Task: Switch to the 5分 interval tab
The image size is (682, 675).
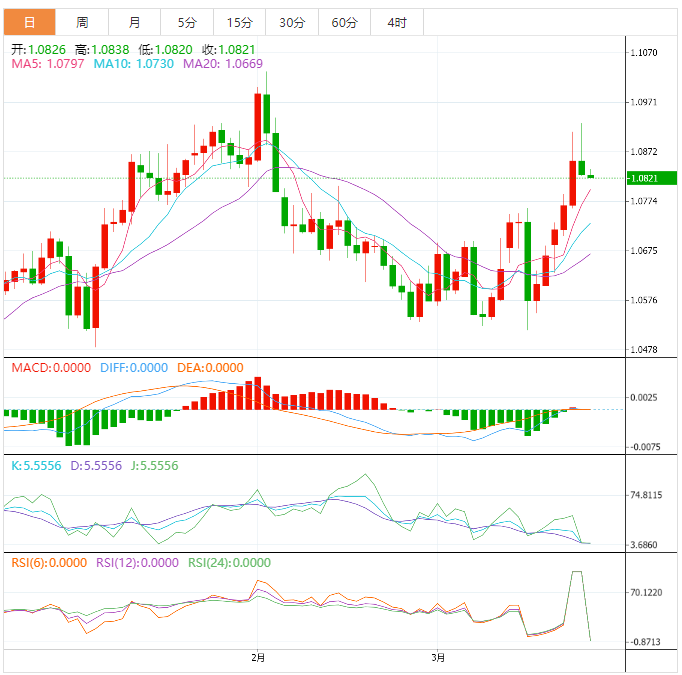Action: tap(187, 22)
